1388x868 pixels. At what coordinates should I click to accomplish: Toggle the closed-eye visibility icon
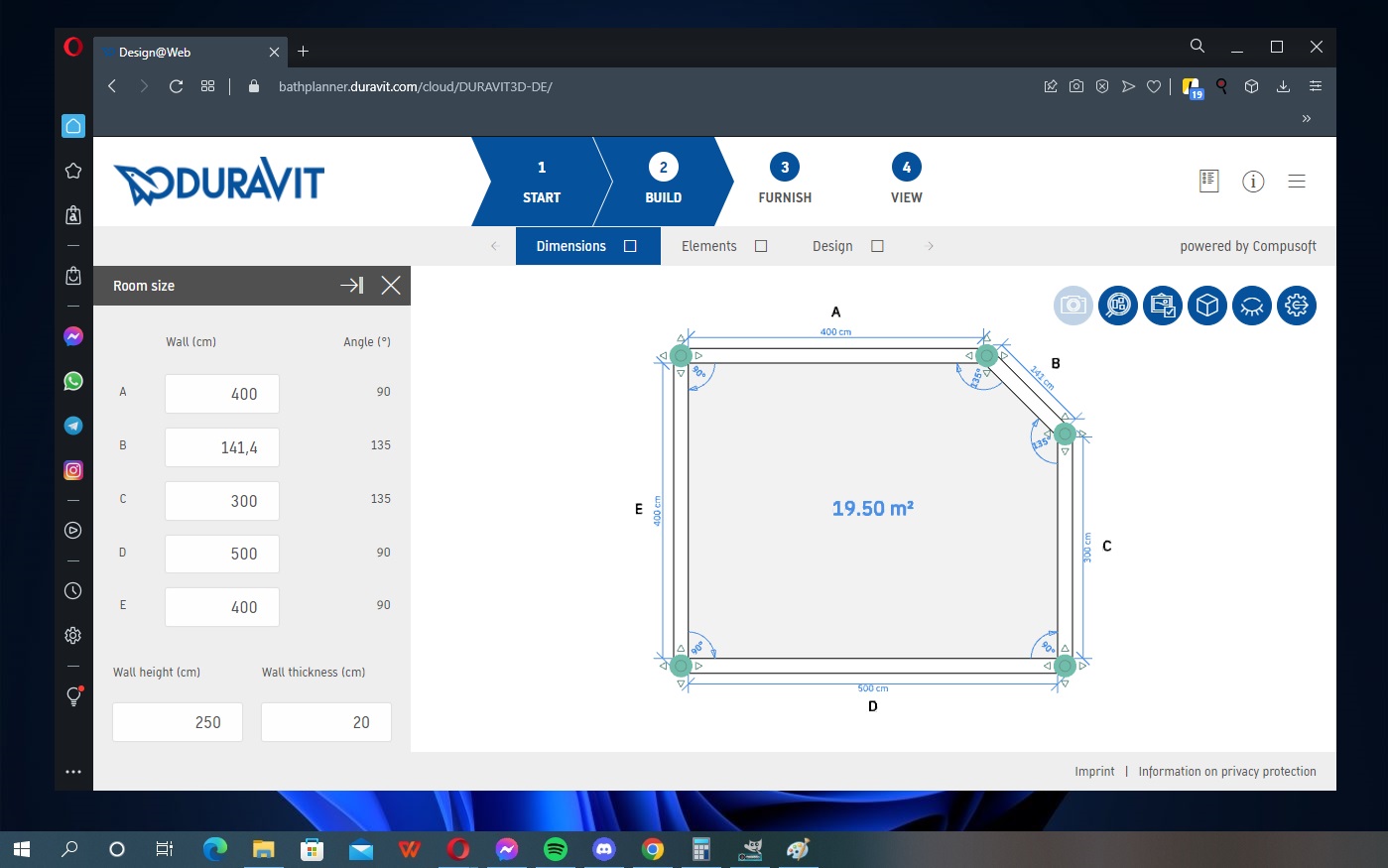[x=1252, y=306]
